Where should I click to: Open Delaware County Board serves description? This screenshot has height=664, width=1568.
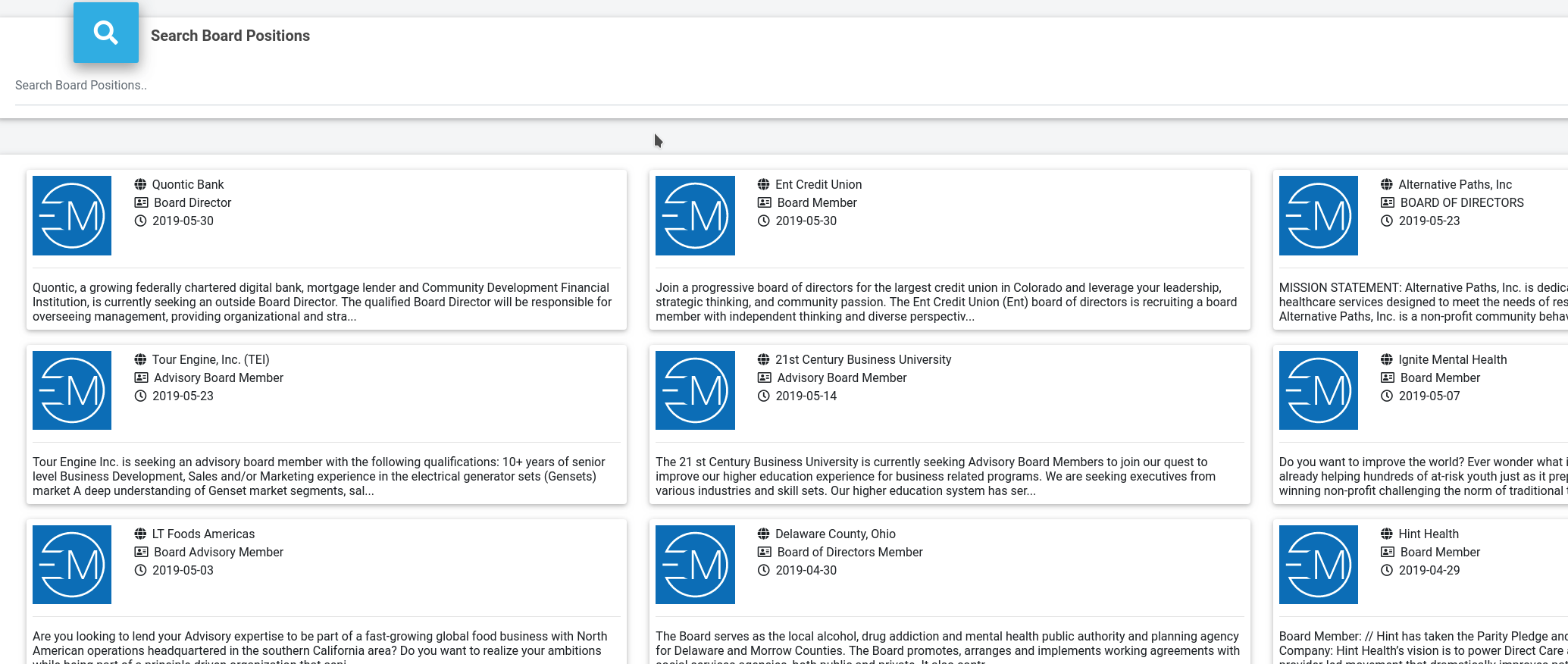click(x=948, y=647)
